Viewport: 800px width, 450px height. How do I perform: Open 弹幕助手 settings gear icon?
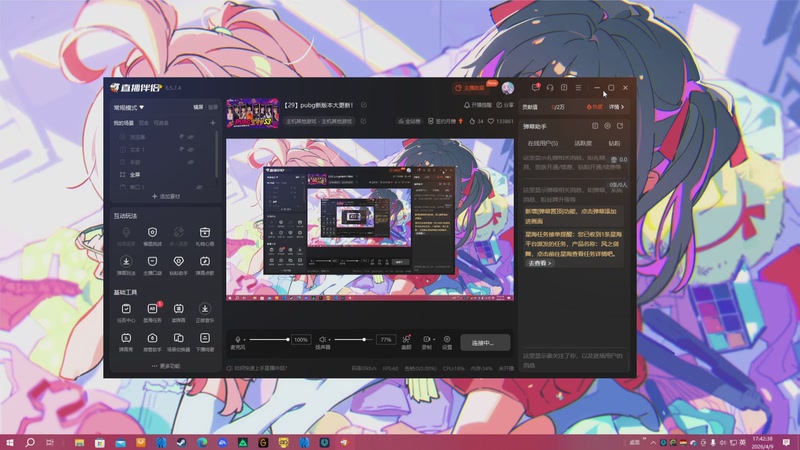[607, 126]
